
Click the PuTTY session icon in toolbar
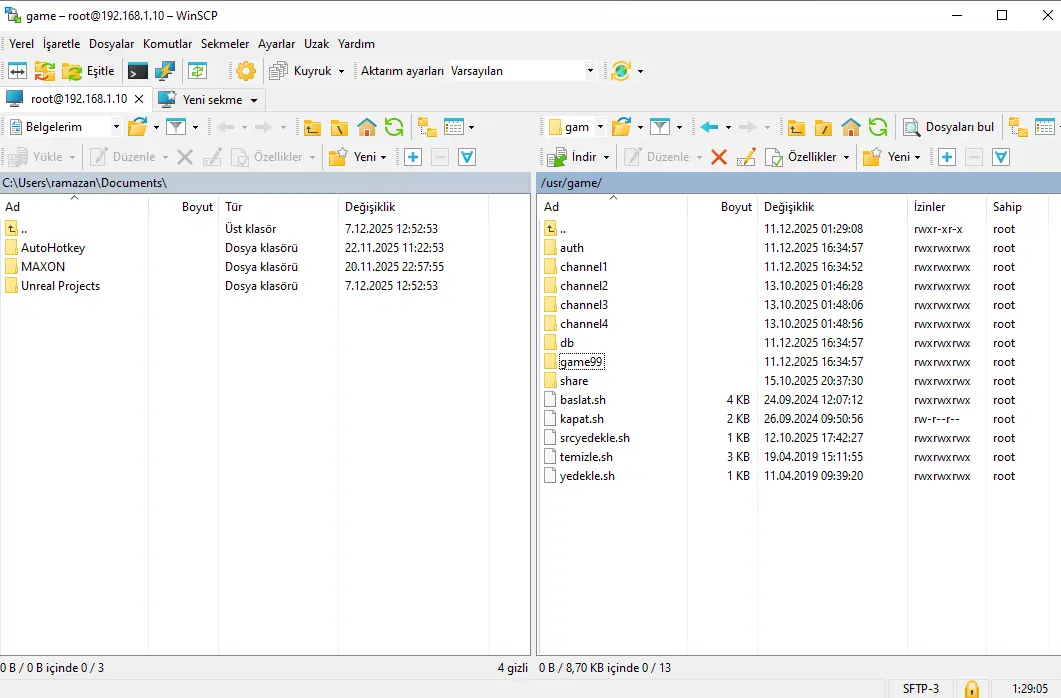pos(165,71)
